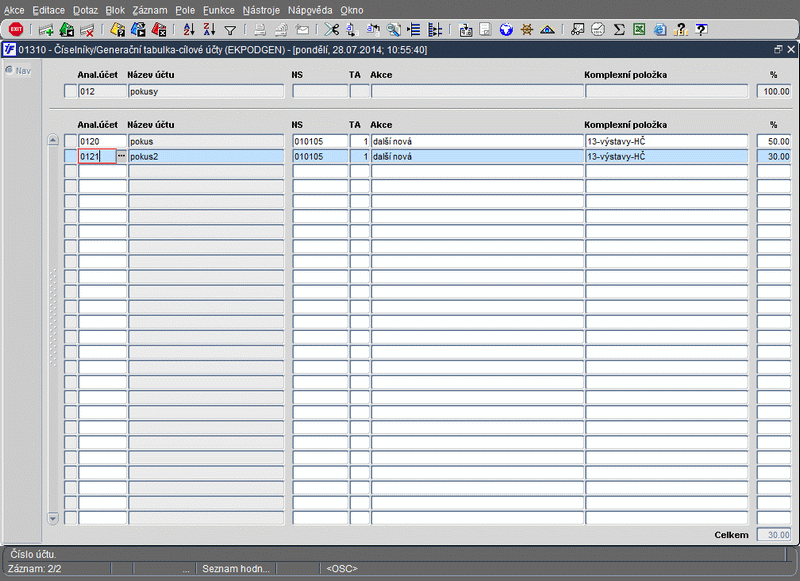Export using the green Excel icon
The height and width of the screenshot is (581, 800).
click(639, 30)
